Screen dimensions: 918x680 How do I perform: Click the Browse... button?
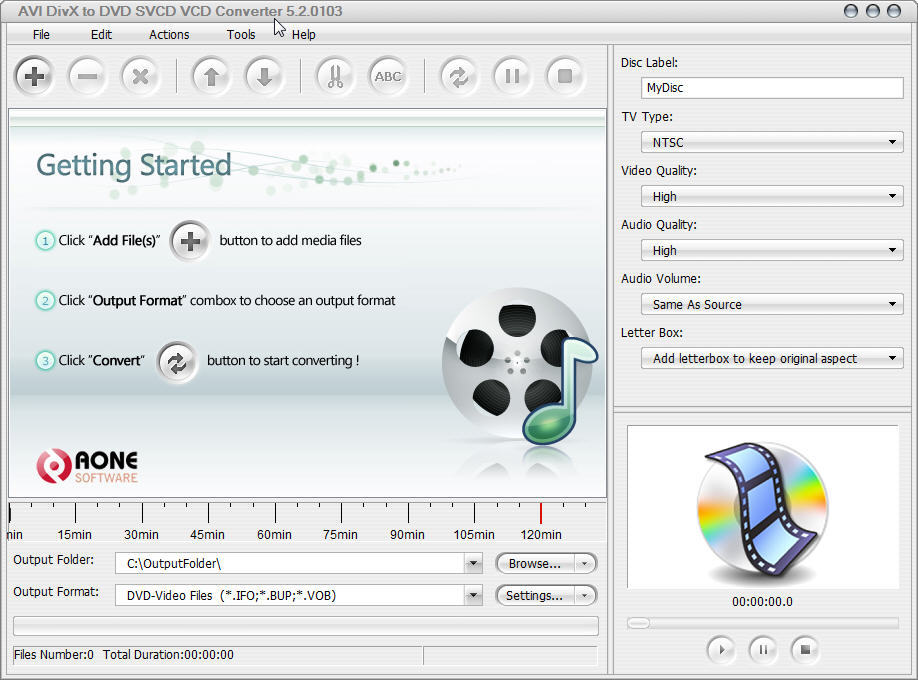click(x=535, y=563)
